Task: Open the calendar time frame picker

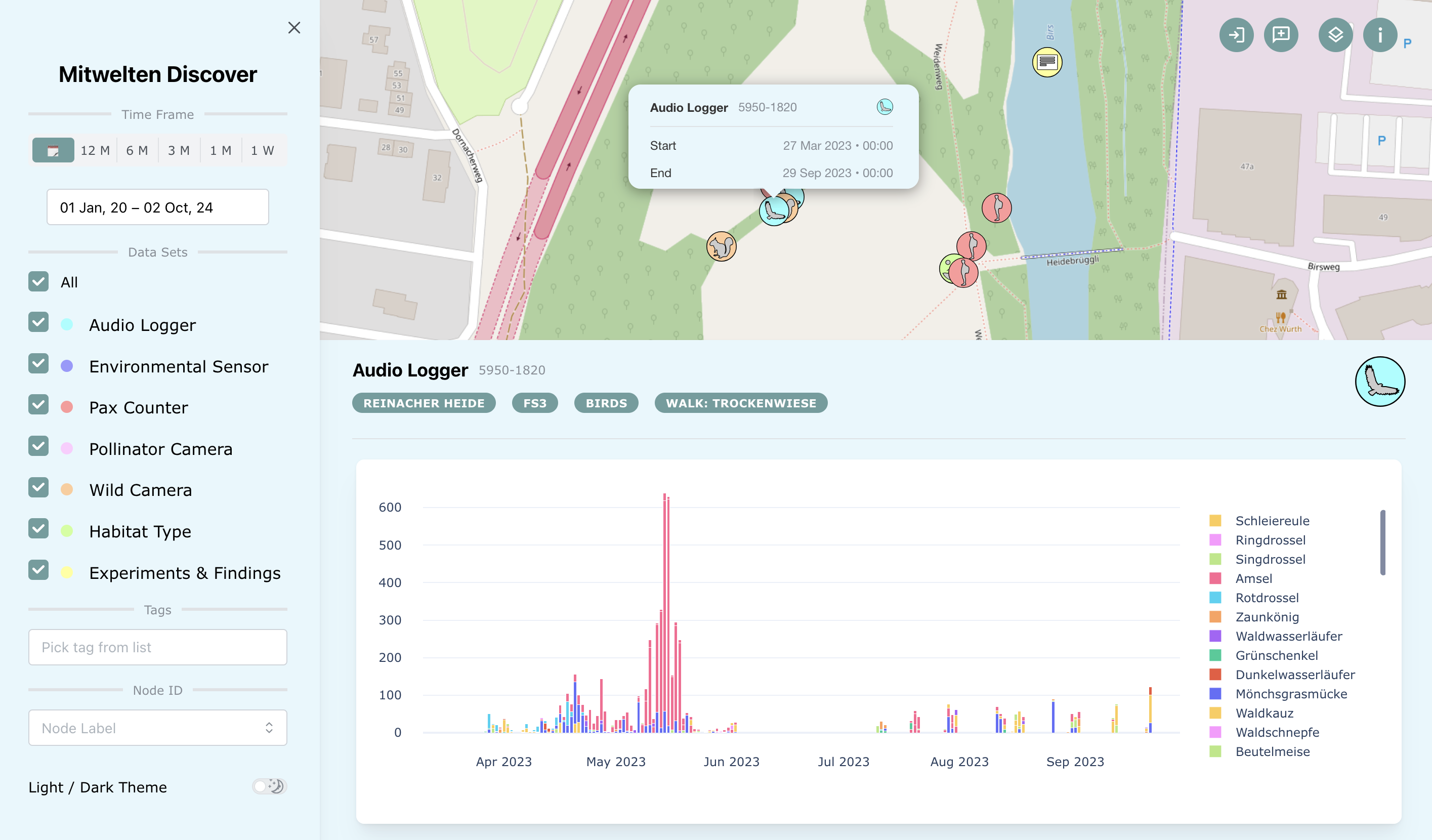Action: (53, 150)
